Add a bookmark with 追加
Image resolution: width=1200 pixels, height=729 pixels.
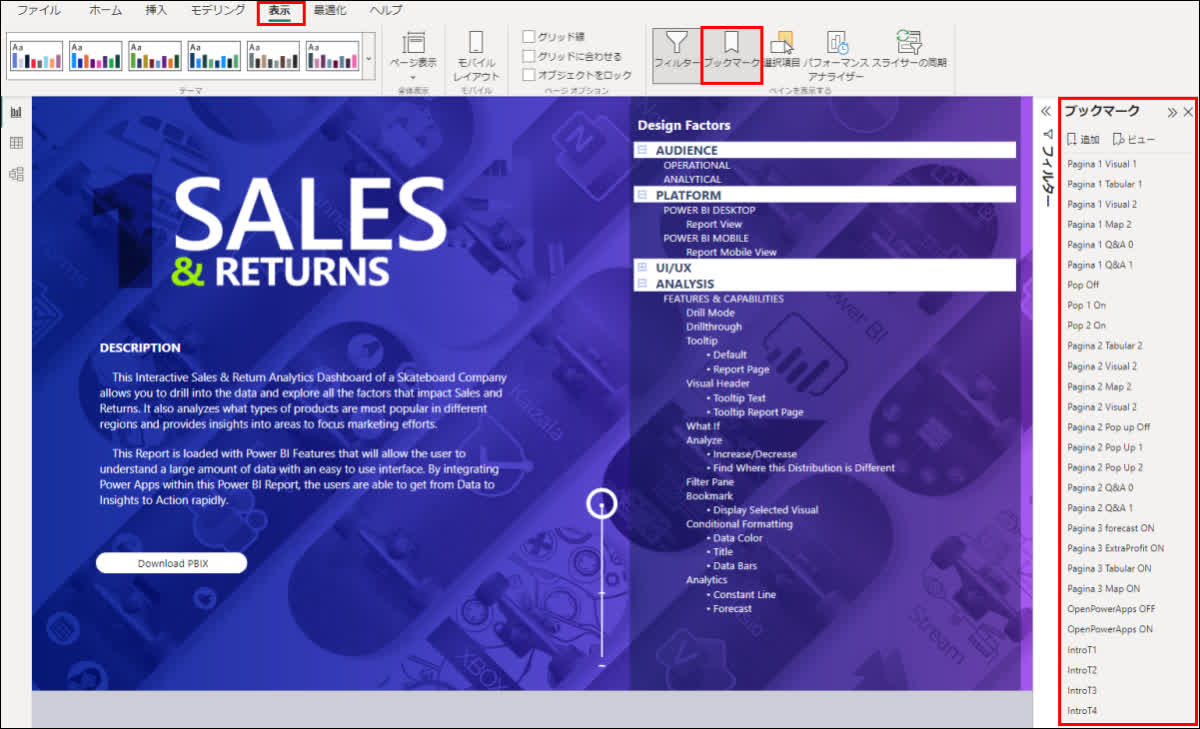tap(1083, 139)
